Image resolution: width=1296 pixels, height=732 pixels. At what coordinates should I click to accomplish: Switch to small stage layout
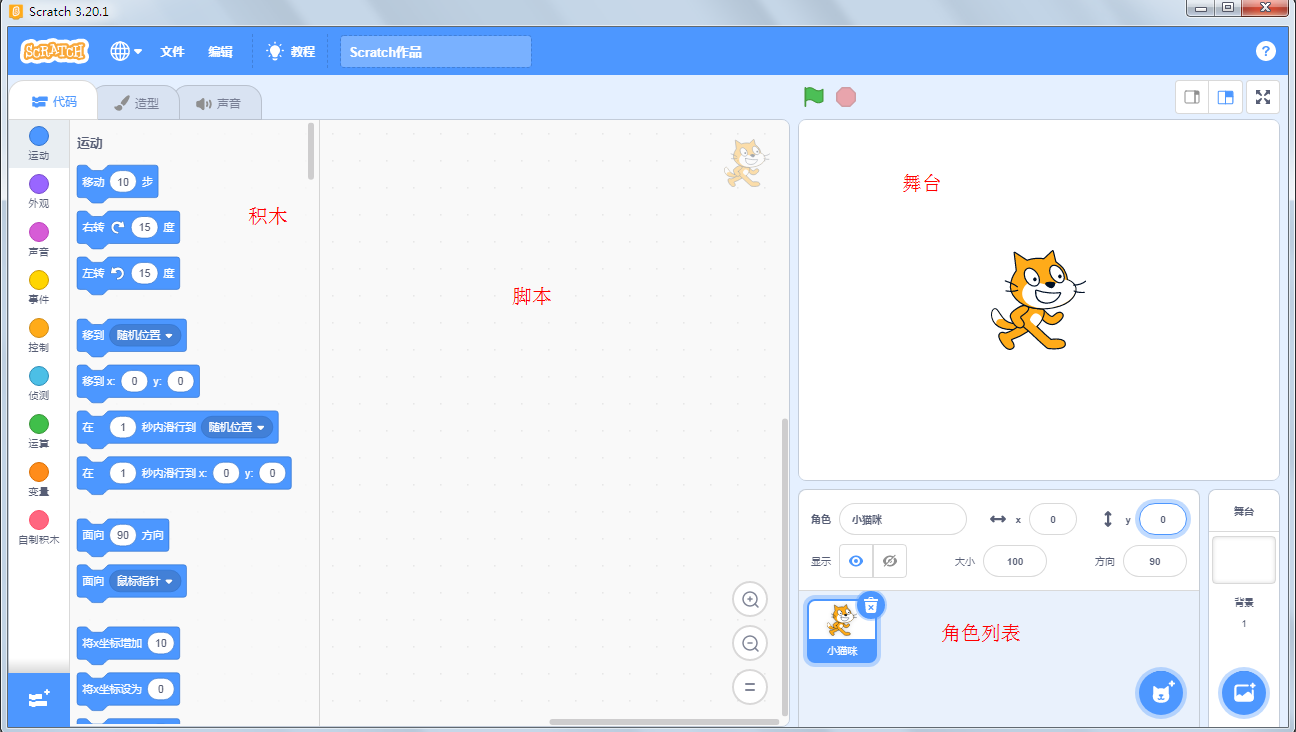coord(1192,97)
